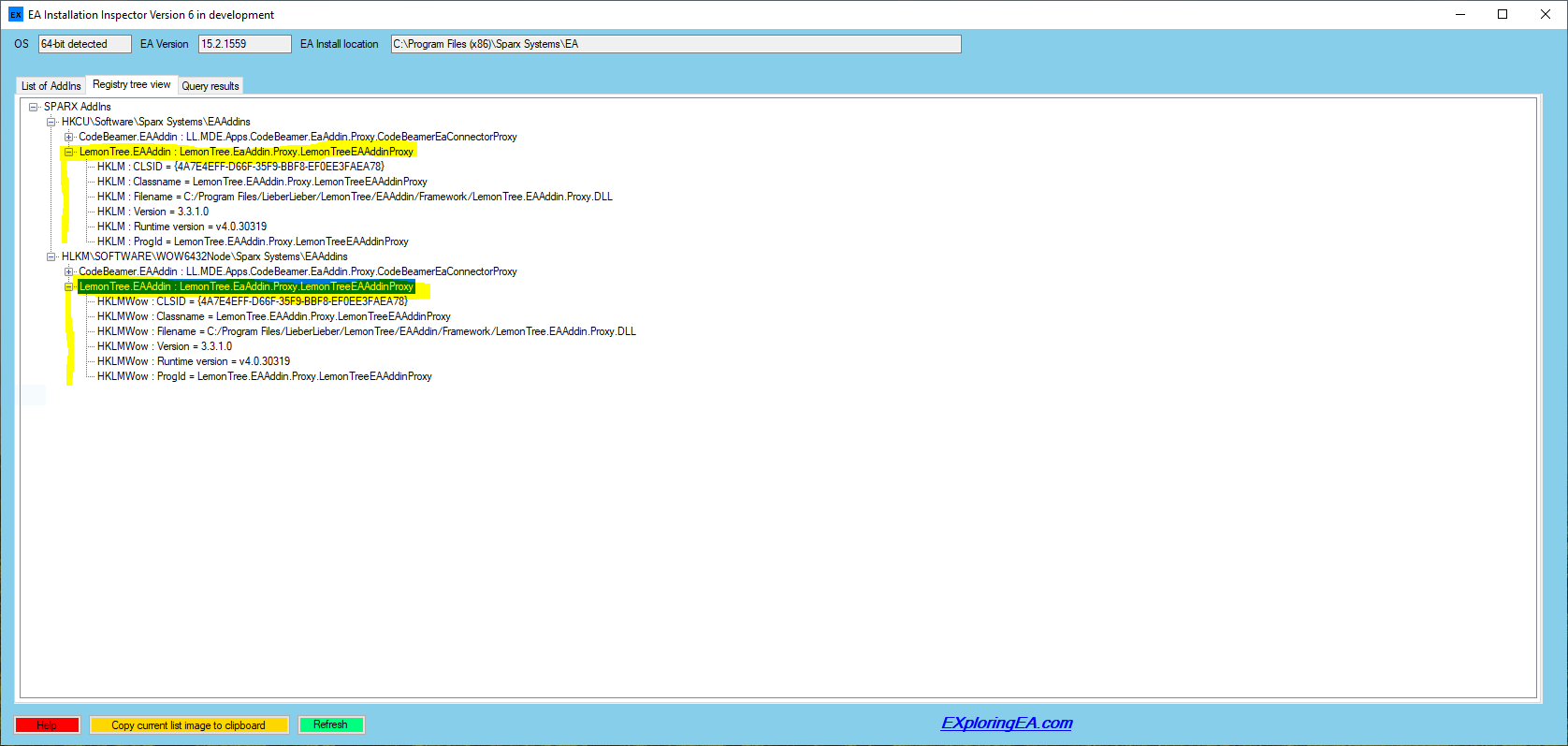
Task: Minimize the EA Installation Inspector window
Action: pyautogui.click(x=1460, y=14)
